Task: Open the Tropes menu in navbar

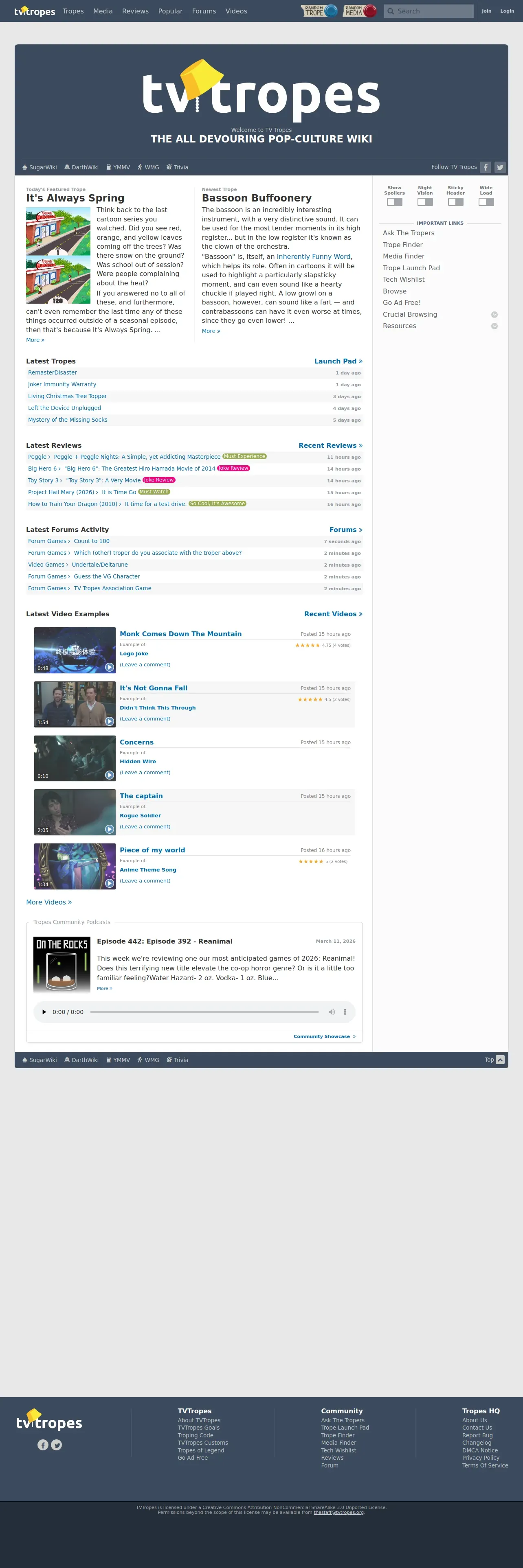Action: pos(73,11)
